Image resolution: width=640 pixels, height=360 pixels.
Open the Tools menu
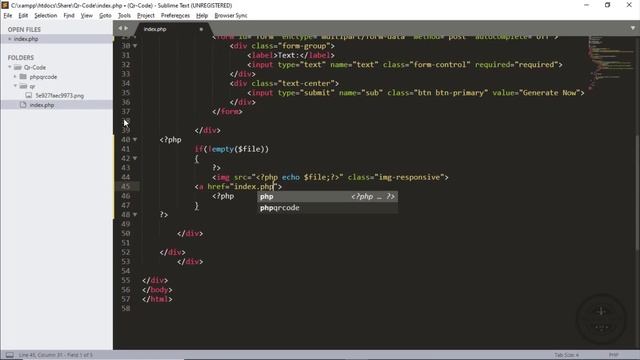[x=124, y=16]
